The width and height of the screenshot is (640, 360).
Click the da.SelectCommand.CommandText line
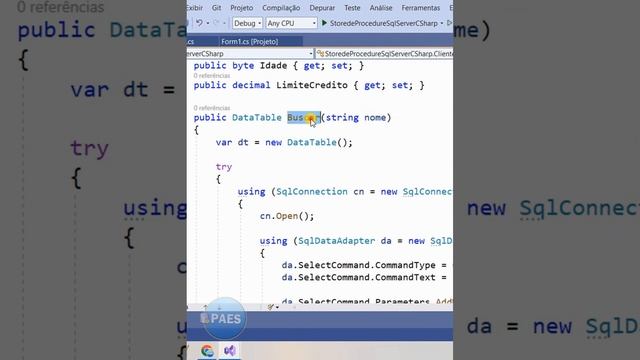(364, 278)
